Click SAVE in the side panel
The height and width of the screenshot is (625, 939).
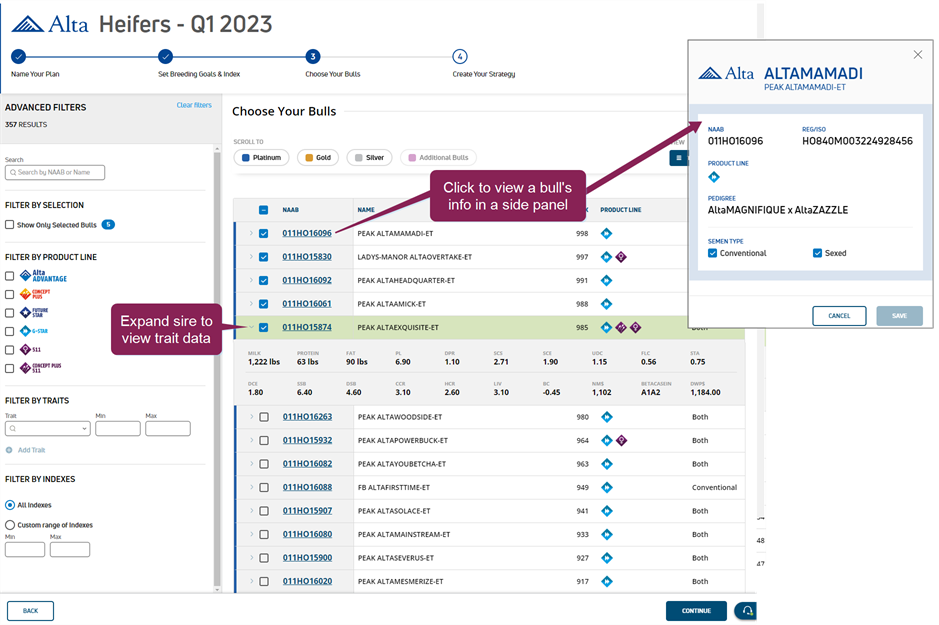click(899, 316)
